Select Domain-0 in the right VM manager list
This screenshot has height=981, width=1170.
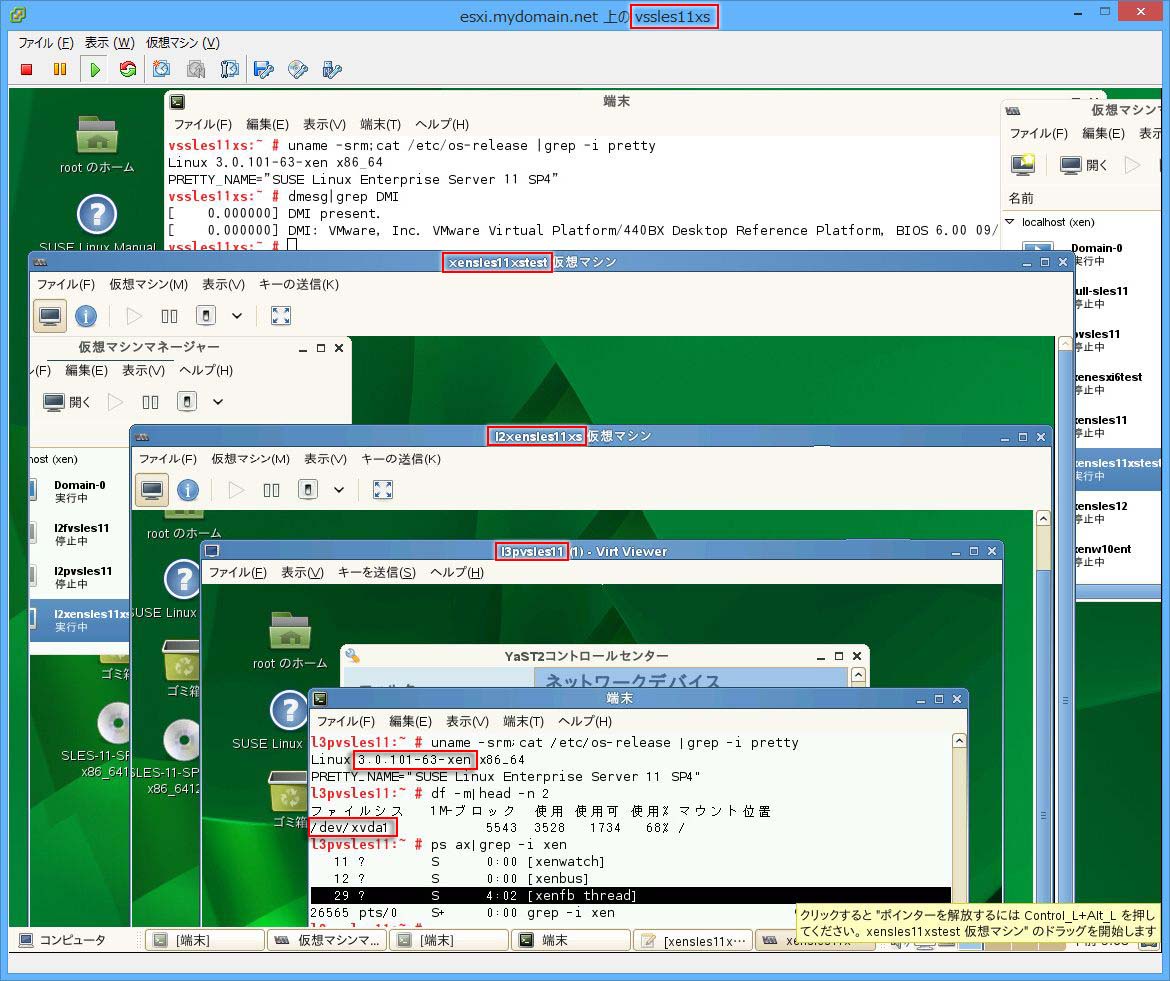click(x=1081, y=254)
